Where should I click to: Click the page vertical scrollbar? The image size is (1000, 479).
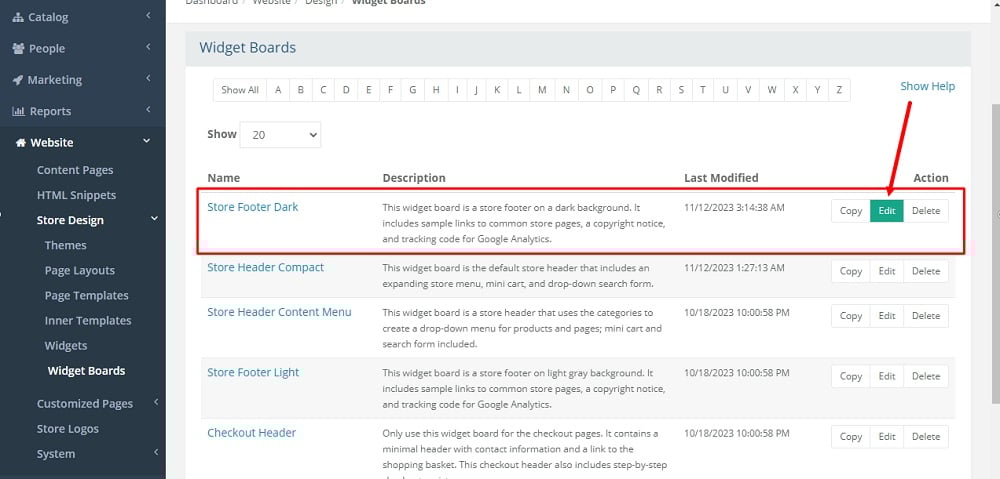[x=996, y=255]
